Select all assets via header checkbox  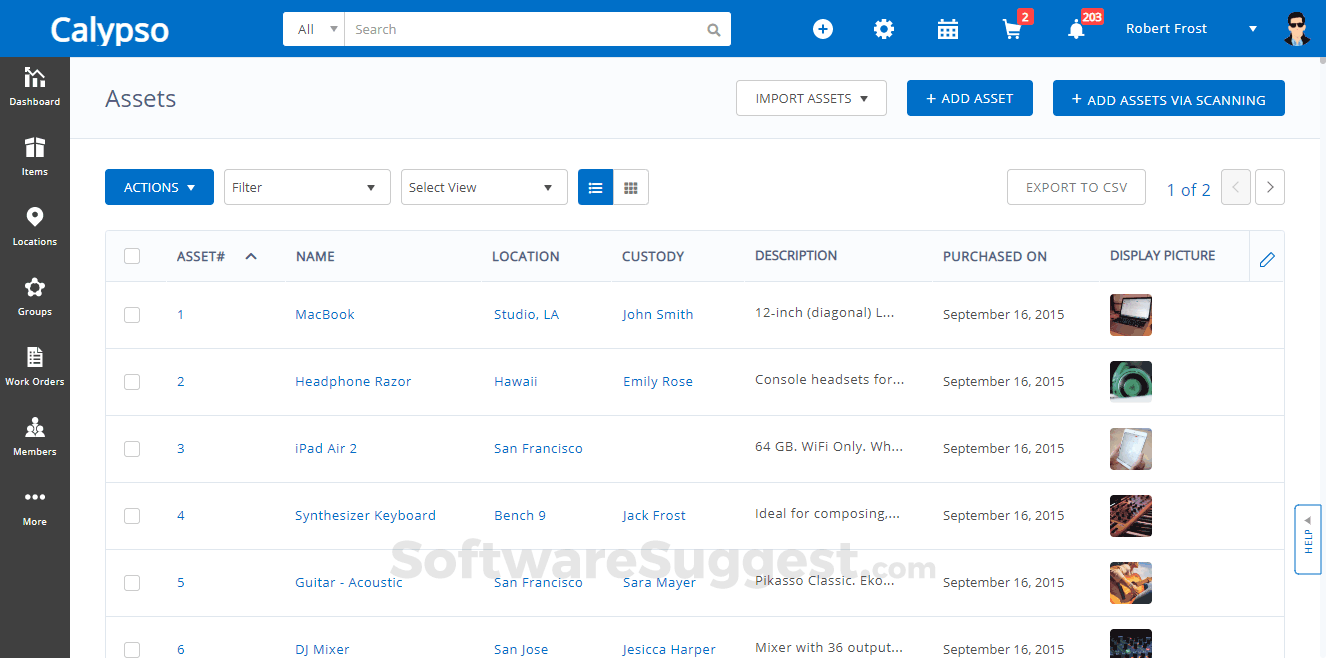pos(132,256)
